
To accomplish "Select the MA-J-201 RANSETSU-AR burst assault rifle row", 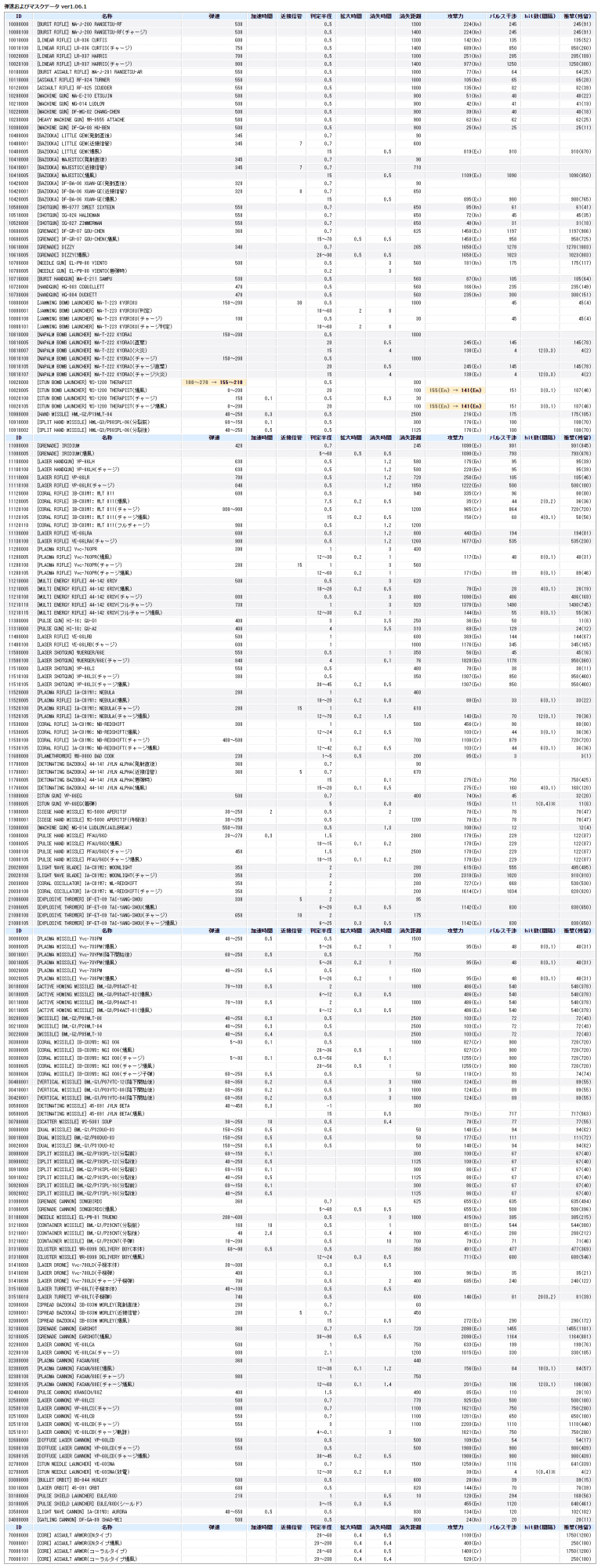I will click(300, 71).
